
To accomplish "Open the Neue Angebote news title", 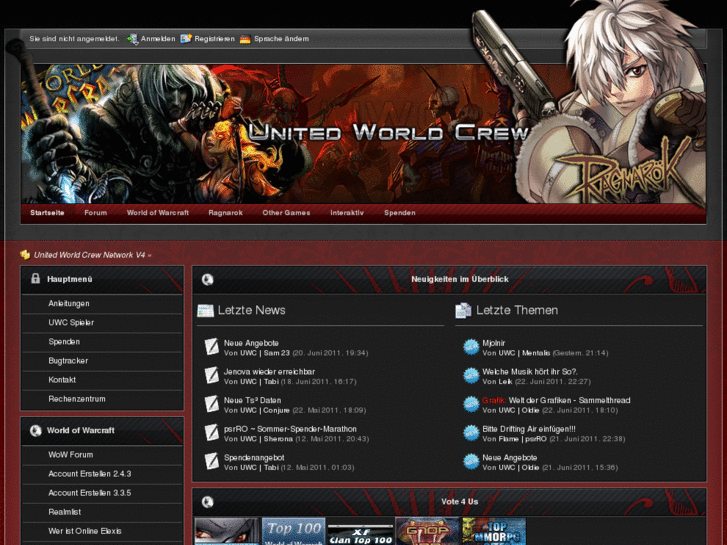I will (x=251, y=343).
